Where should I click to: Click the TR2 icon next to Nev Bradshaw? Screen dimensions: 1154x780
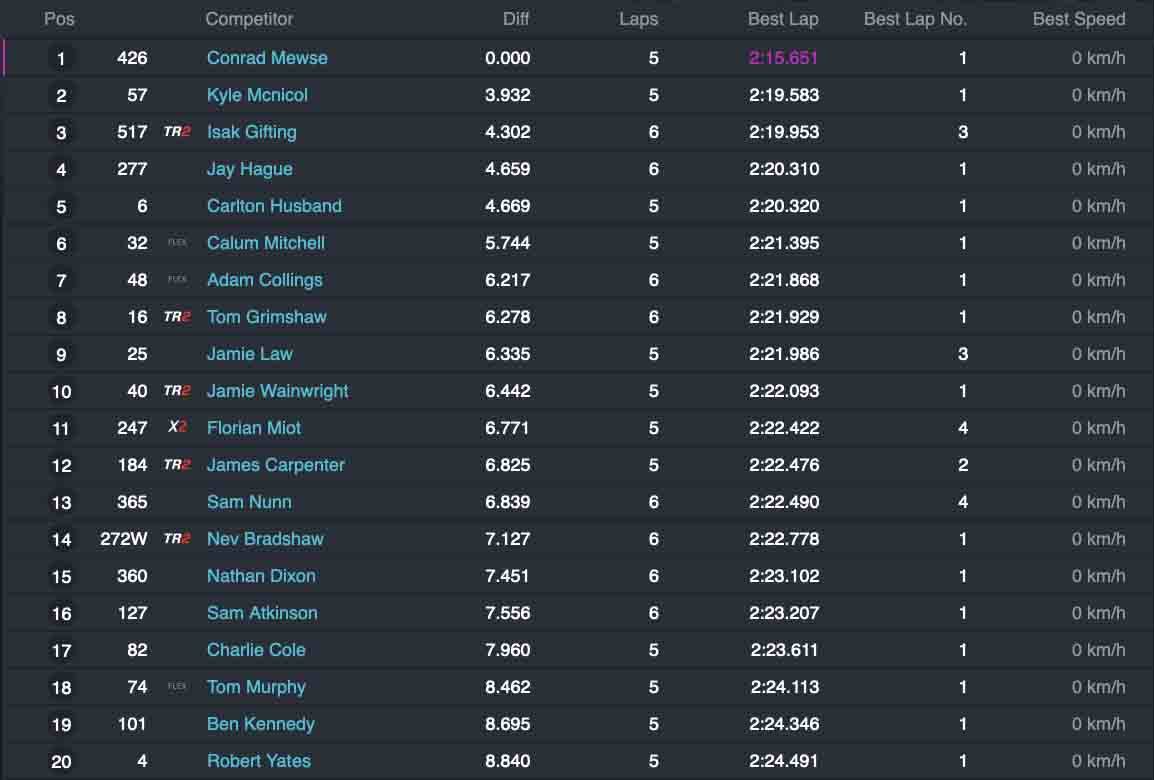[x=177, y=539]
